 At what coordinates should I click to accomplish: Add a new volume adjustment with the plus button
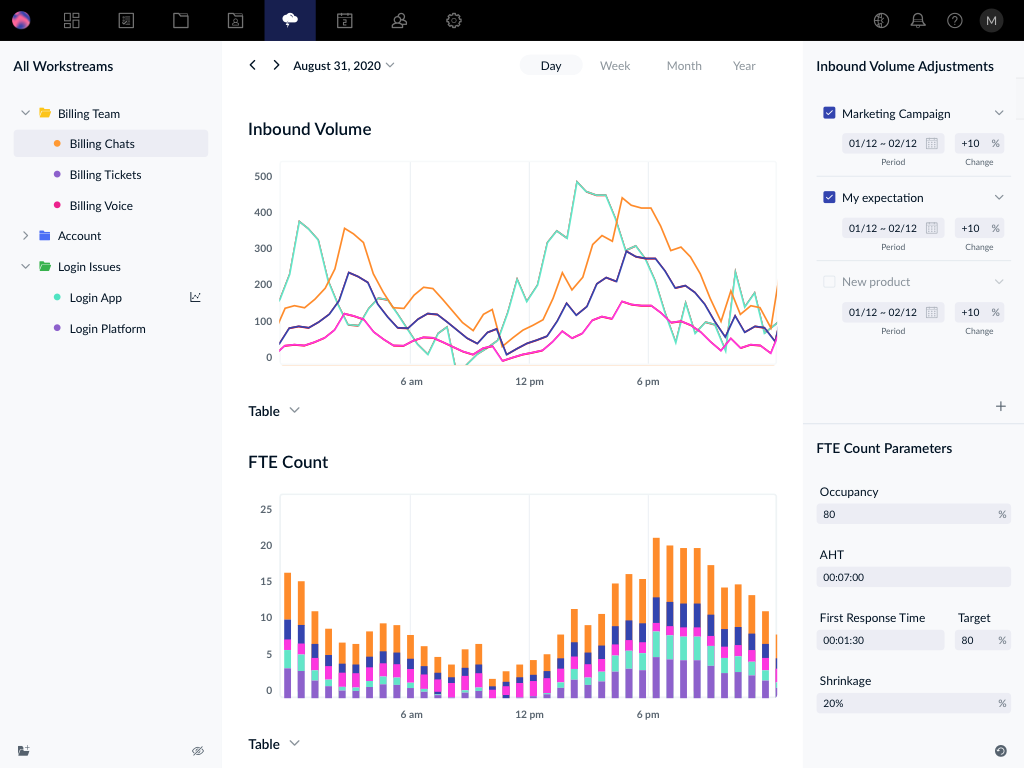coord(1001,406)
